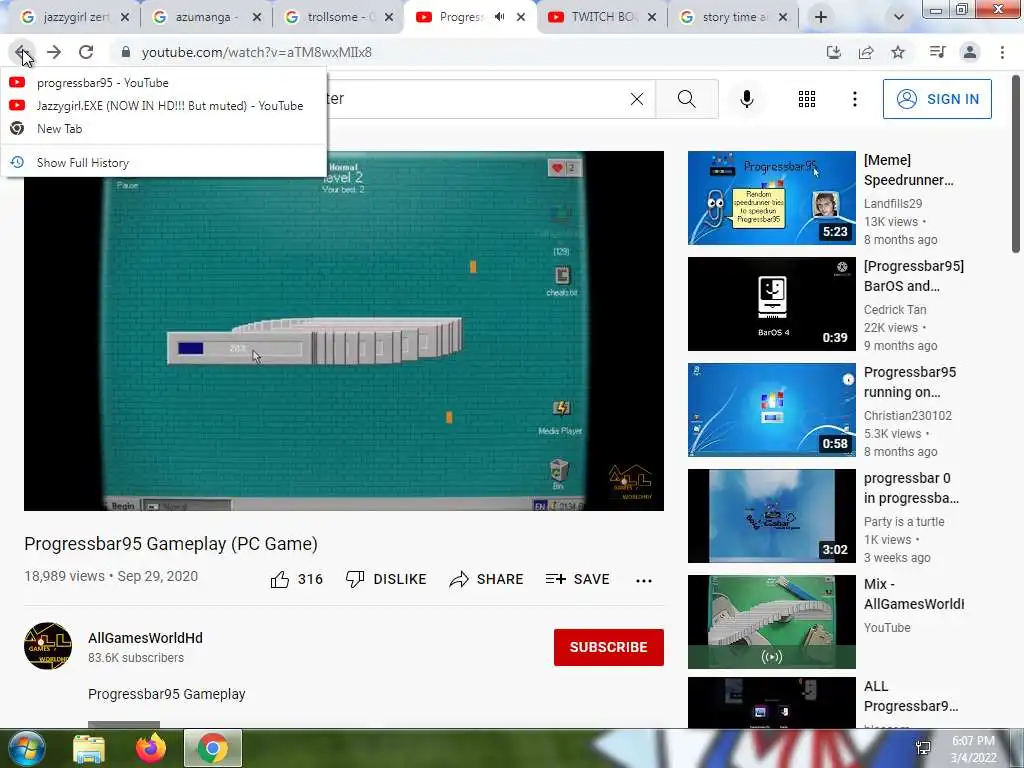
Task: Open YouTube settings three-dot menu
Action: [x=855, y=99]
